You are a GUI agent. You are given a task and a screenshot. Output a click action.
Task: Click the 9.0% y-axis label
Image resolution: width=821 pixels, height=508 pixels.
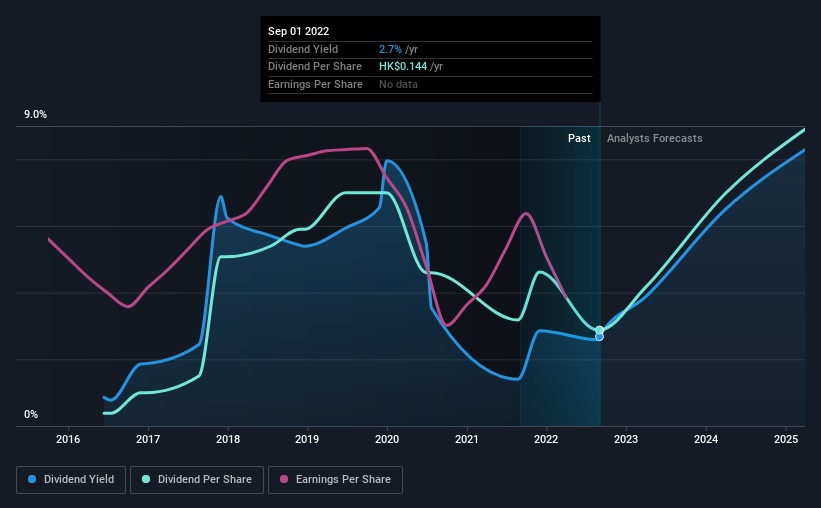35,115
